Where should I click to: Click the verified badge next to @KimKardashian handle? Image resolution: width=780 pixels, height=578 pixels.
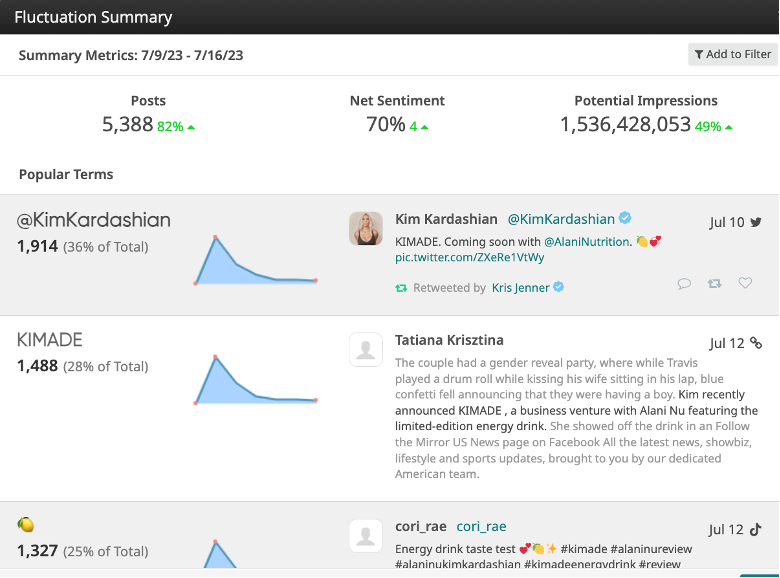pyautogui.click(x=625, y=218)
